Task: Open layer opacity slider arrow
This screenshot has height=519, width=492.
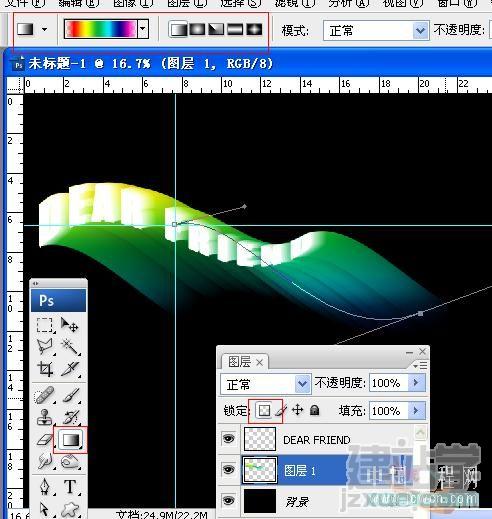Action: [x=416, y=383]
